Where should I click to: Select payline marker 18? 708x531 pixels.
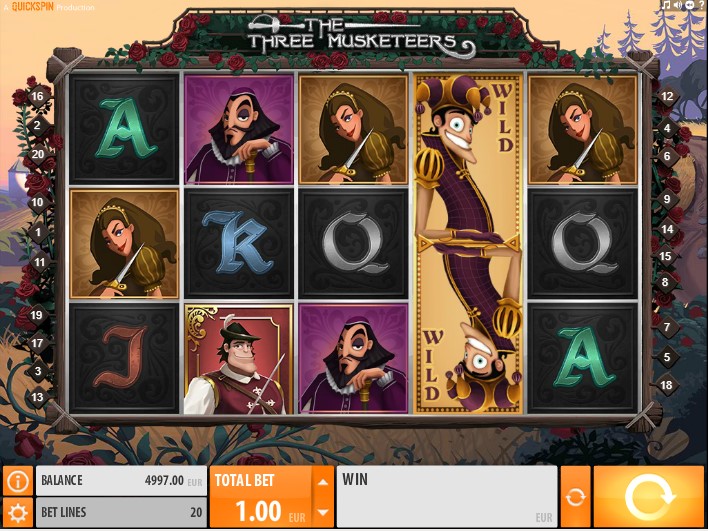tap(666, 385)
